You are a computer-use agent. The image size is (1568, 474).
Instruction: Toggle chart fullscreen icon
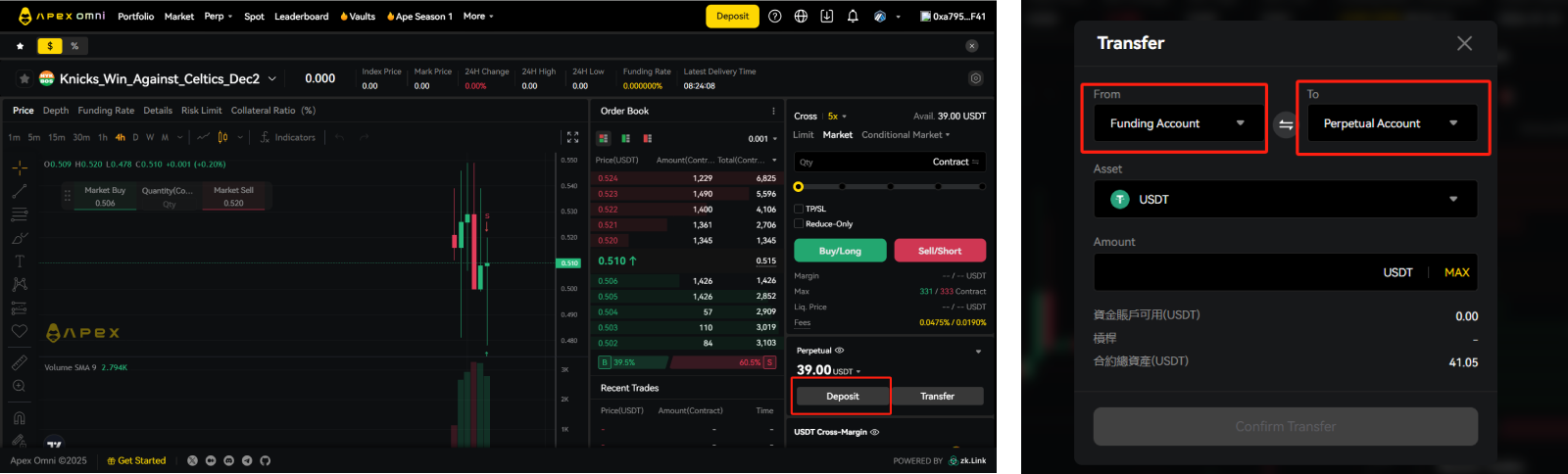point(573,138)
